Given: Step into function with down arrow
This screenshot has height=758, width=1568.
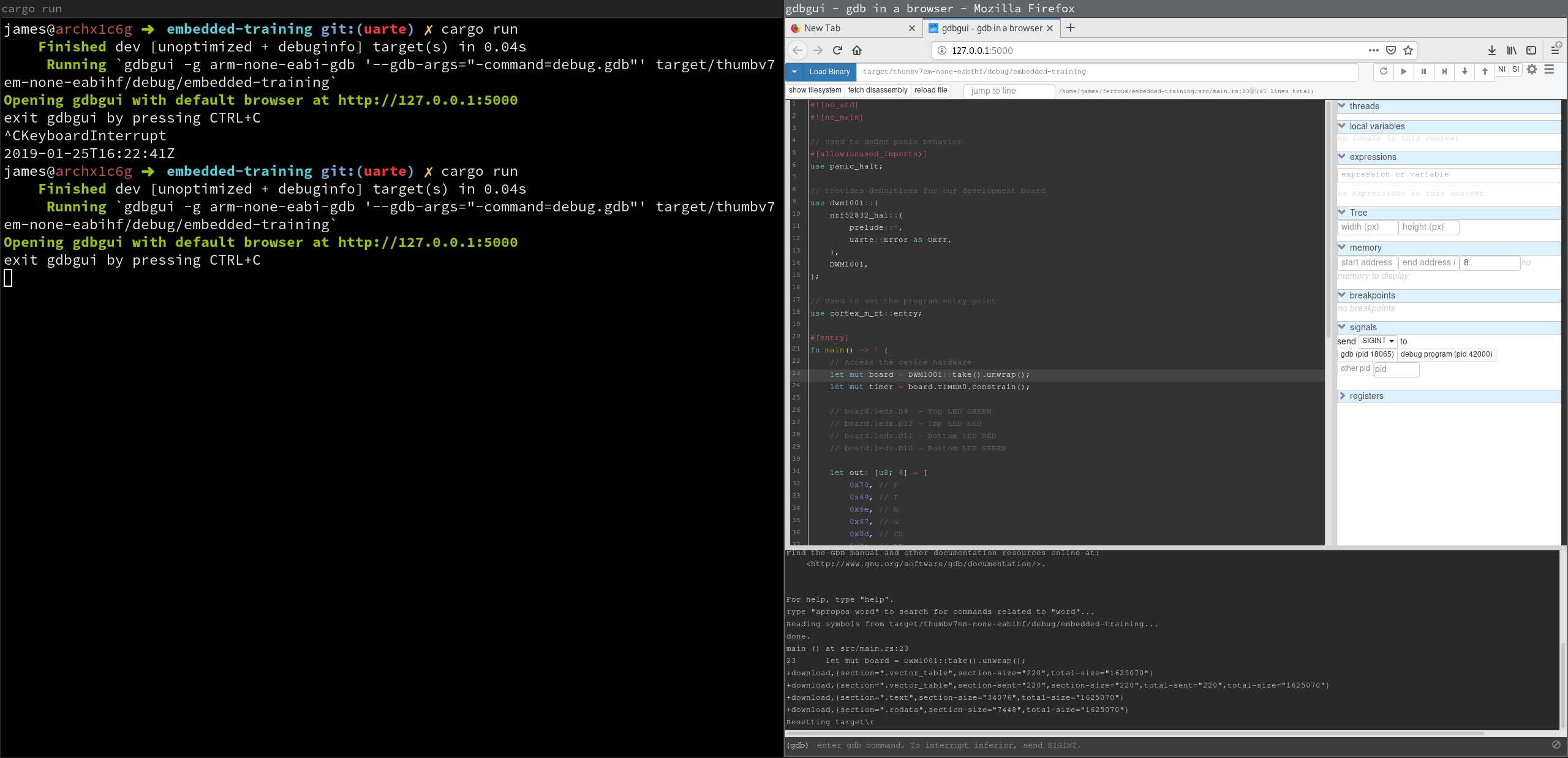Looking at the screenshot, I should coord(1464,71).
